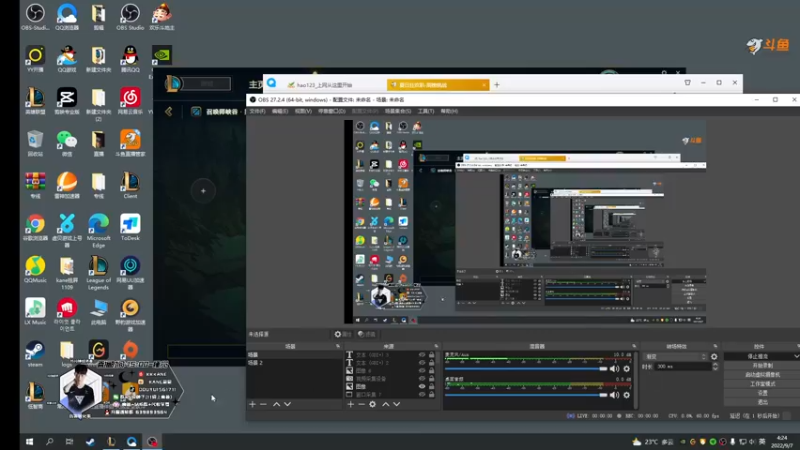Image resolution: width=800 pixels, height=450 pixels.
Task: Open League of Legends desktop shortcut
Action: click(x=98, y=273)
